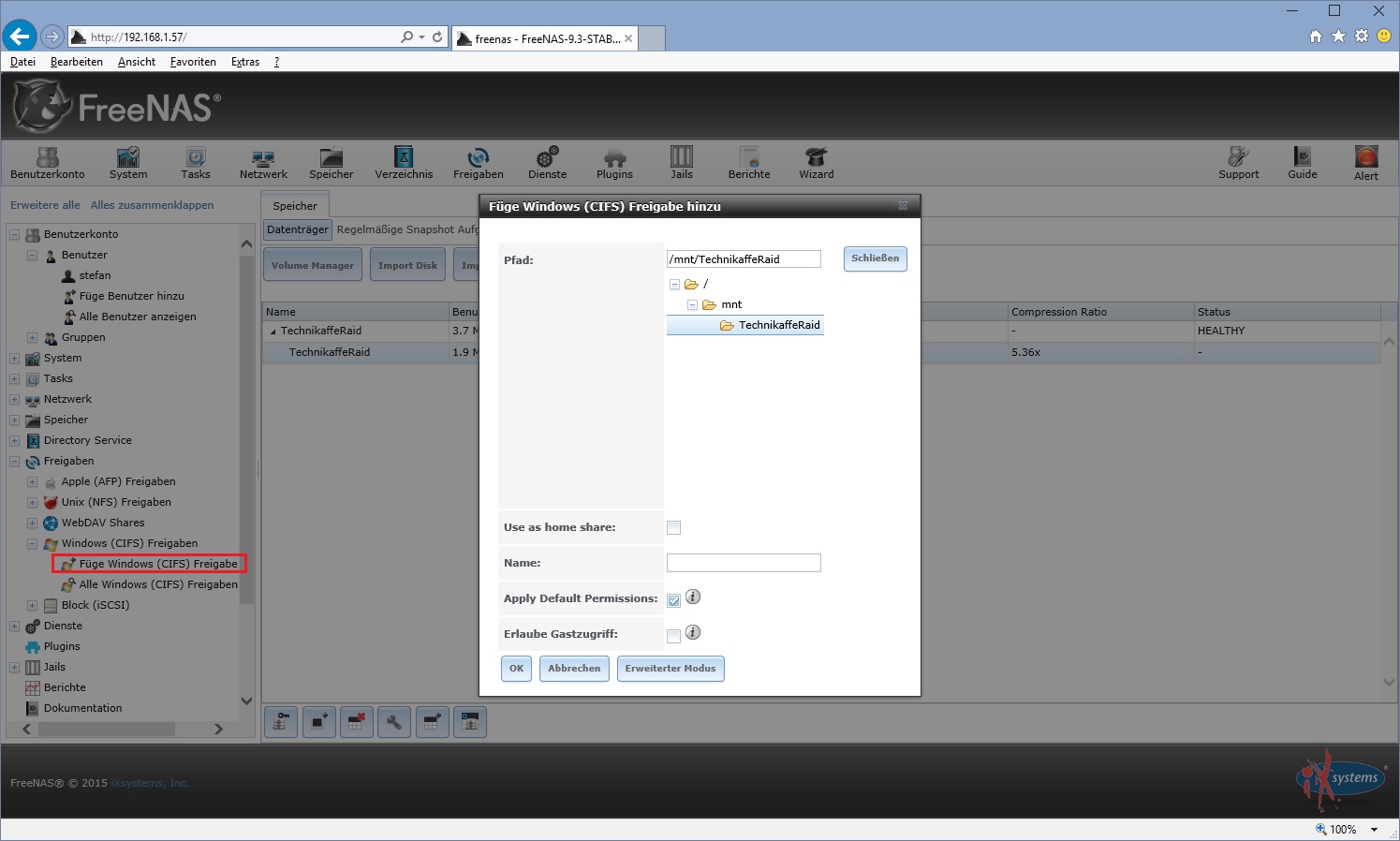This screenshot has height=841, width=1400.
Task: Click OK button in dialog
Action: click(x=516, y=669)
